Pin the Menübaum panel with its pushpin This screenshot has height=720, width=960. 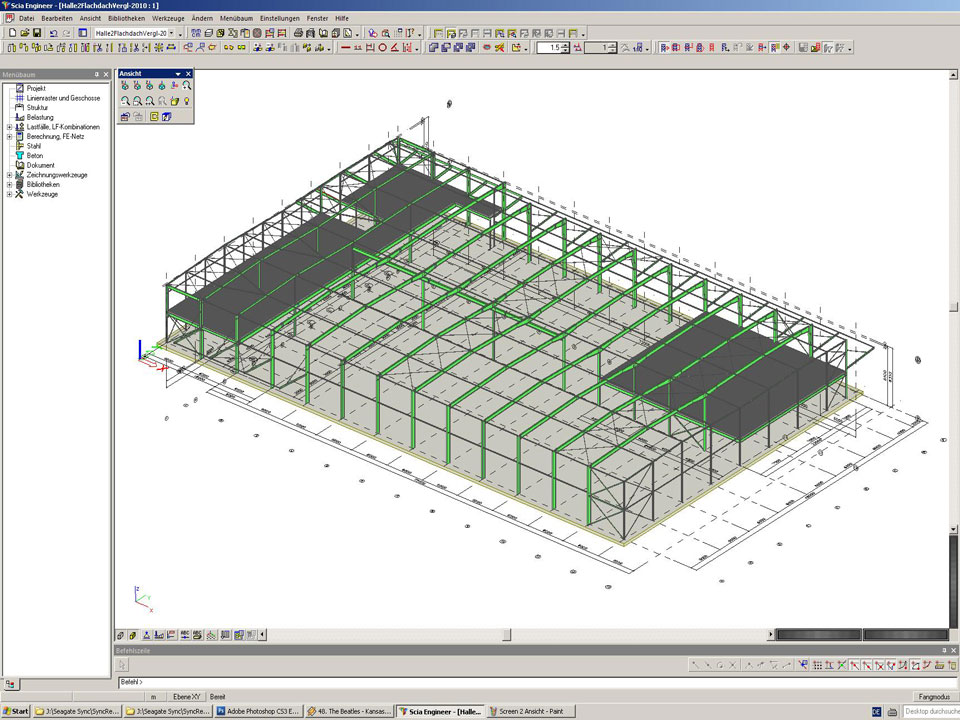[96, 75]
